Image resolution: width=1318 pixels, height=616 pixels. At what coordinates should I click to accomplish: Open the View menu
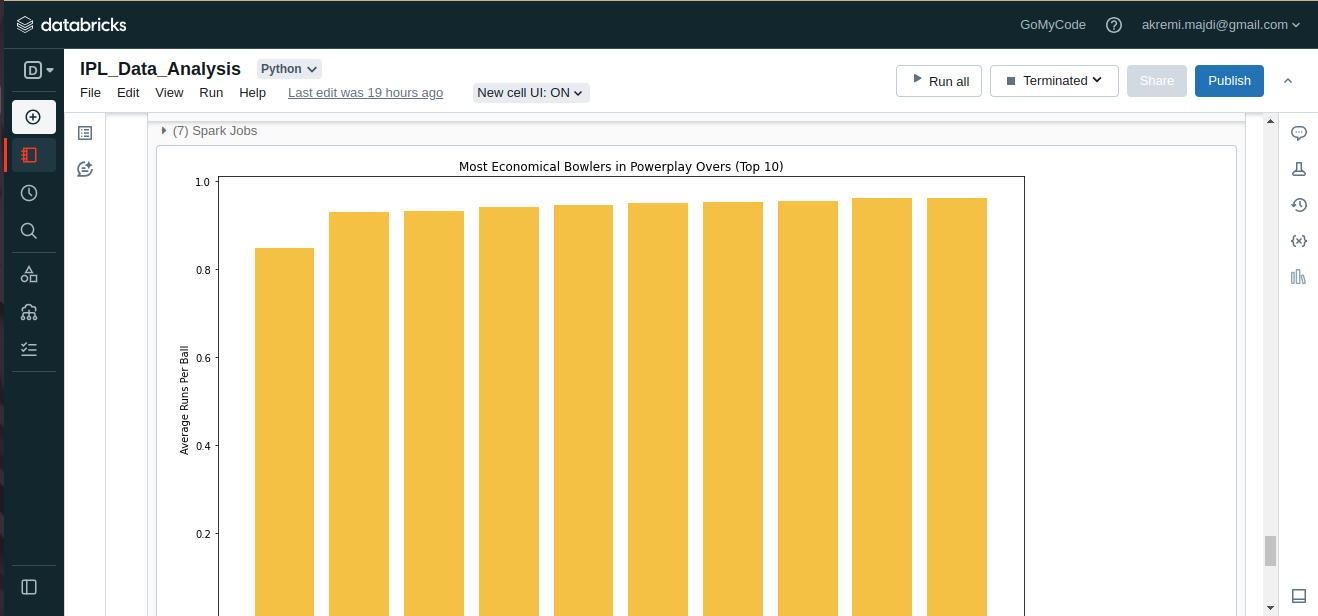pos(169,93)
